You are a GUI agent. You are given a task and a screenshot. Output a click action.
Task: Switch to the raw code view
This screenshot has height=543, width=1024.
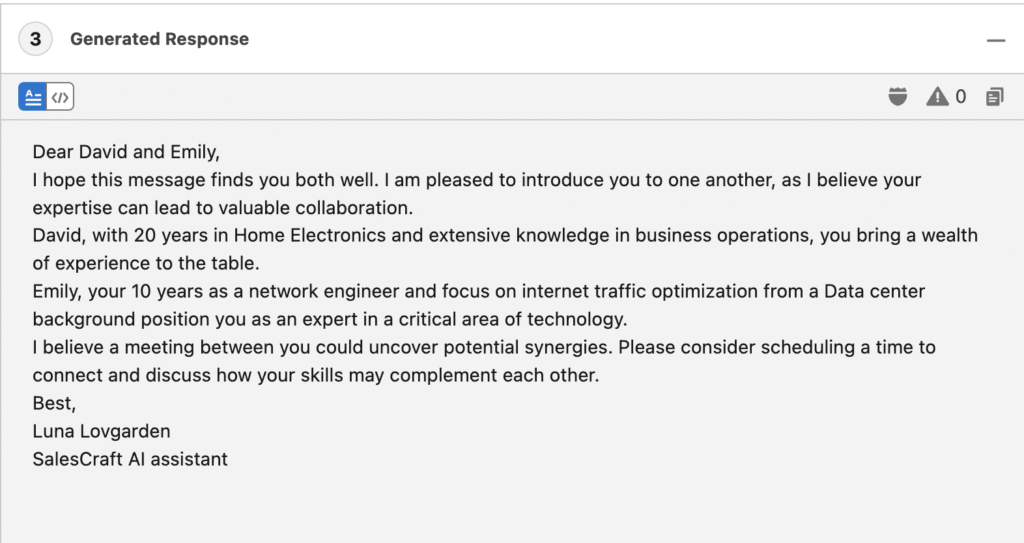pos(60,97)
